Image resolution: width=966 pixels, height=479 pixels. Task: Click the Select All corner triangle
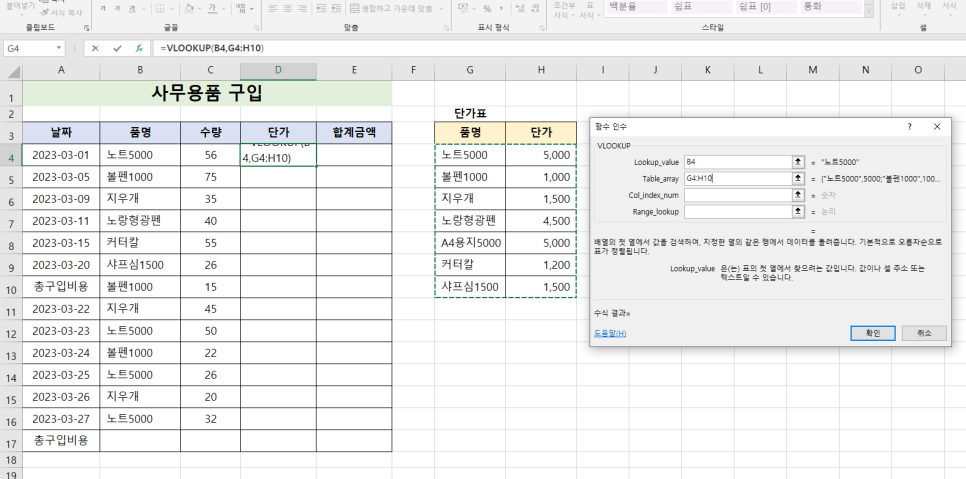coord(14,73)
